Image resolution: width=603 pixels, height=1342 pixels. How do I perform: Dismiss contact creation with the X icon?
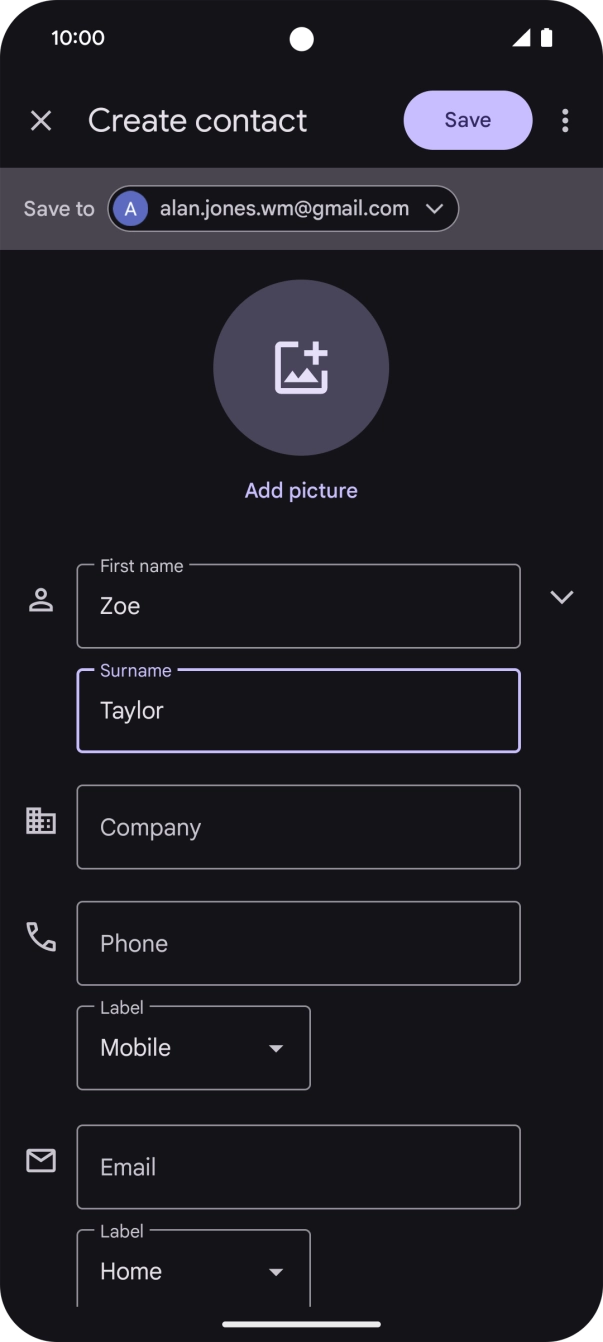pos(41,120)
